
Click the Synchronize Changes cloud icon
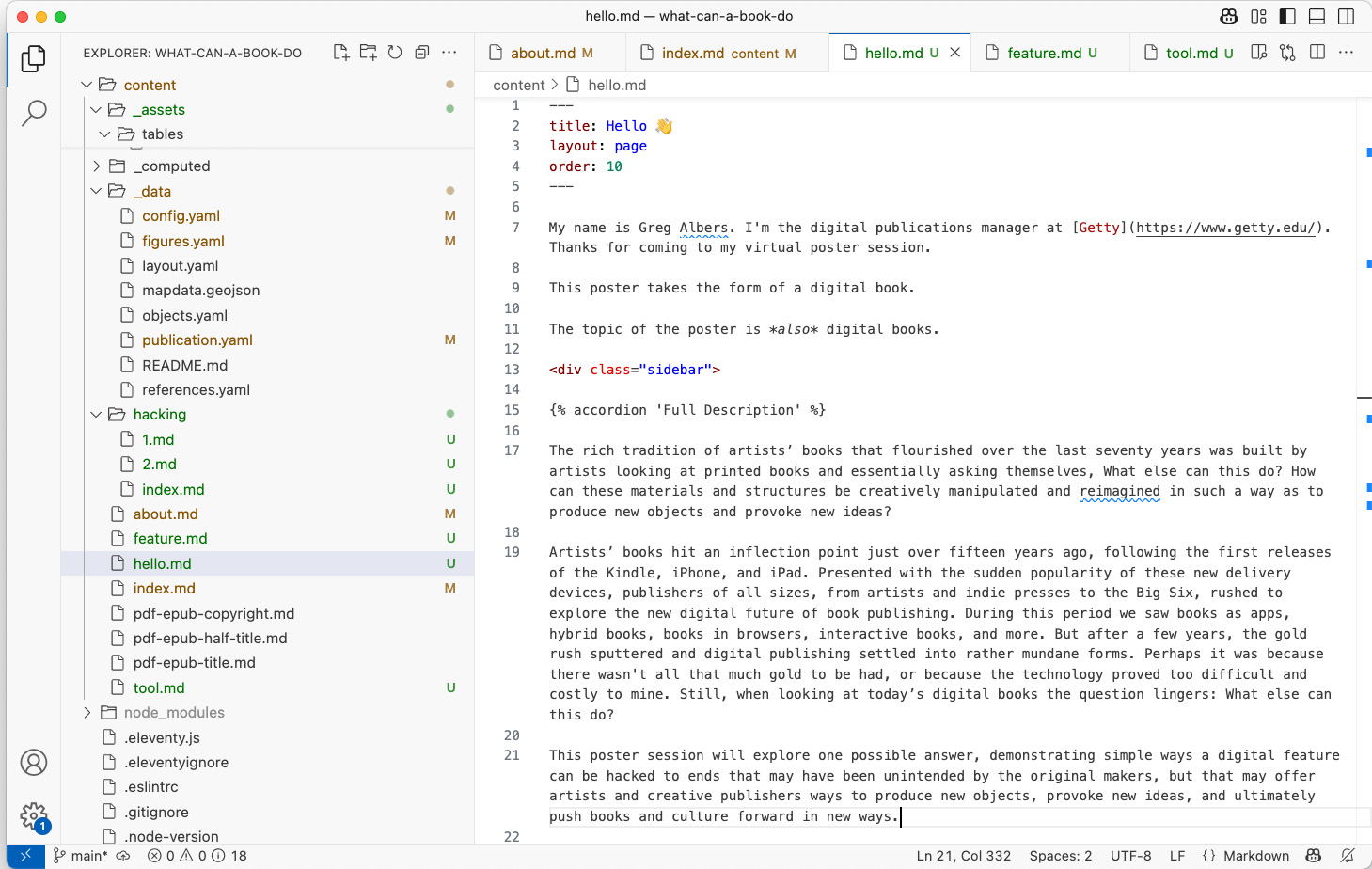coord(123,856)
